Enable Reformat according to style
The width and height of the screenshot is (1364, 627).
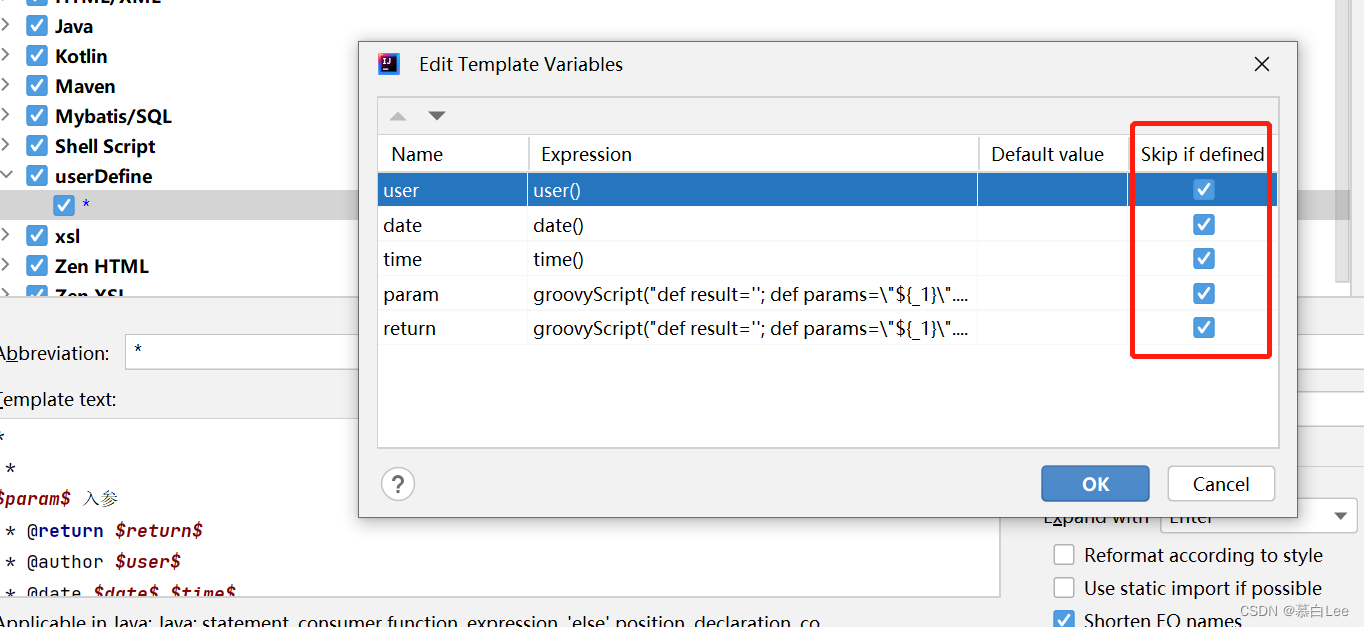coord(1065,555)
